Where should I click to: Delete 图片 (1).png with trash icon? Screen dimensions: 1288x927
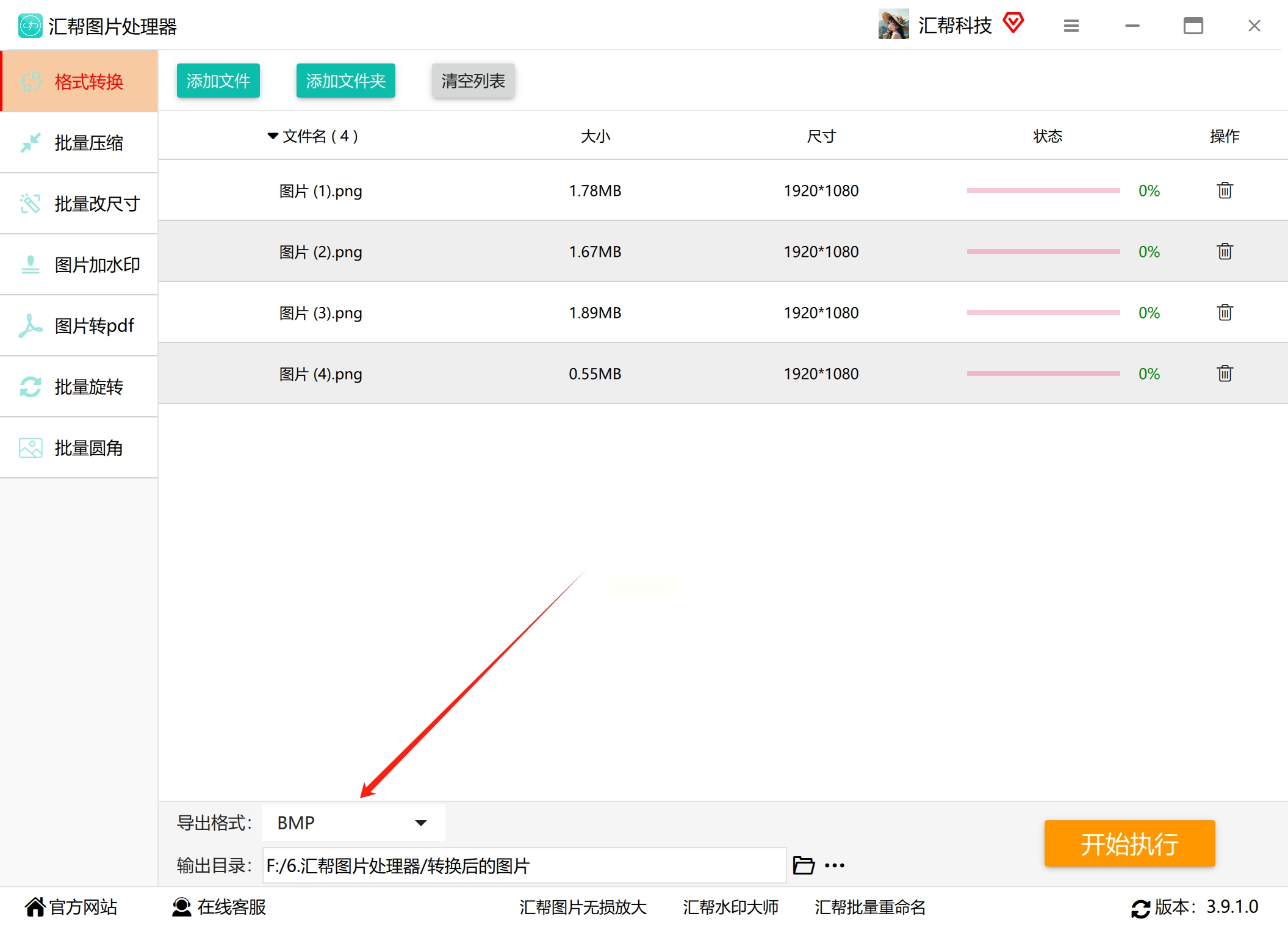pos(1225,190)
